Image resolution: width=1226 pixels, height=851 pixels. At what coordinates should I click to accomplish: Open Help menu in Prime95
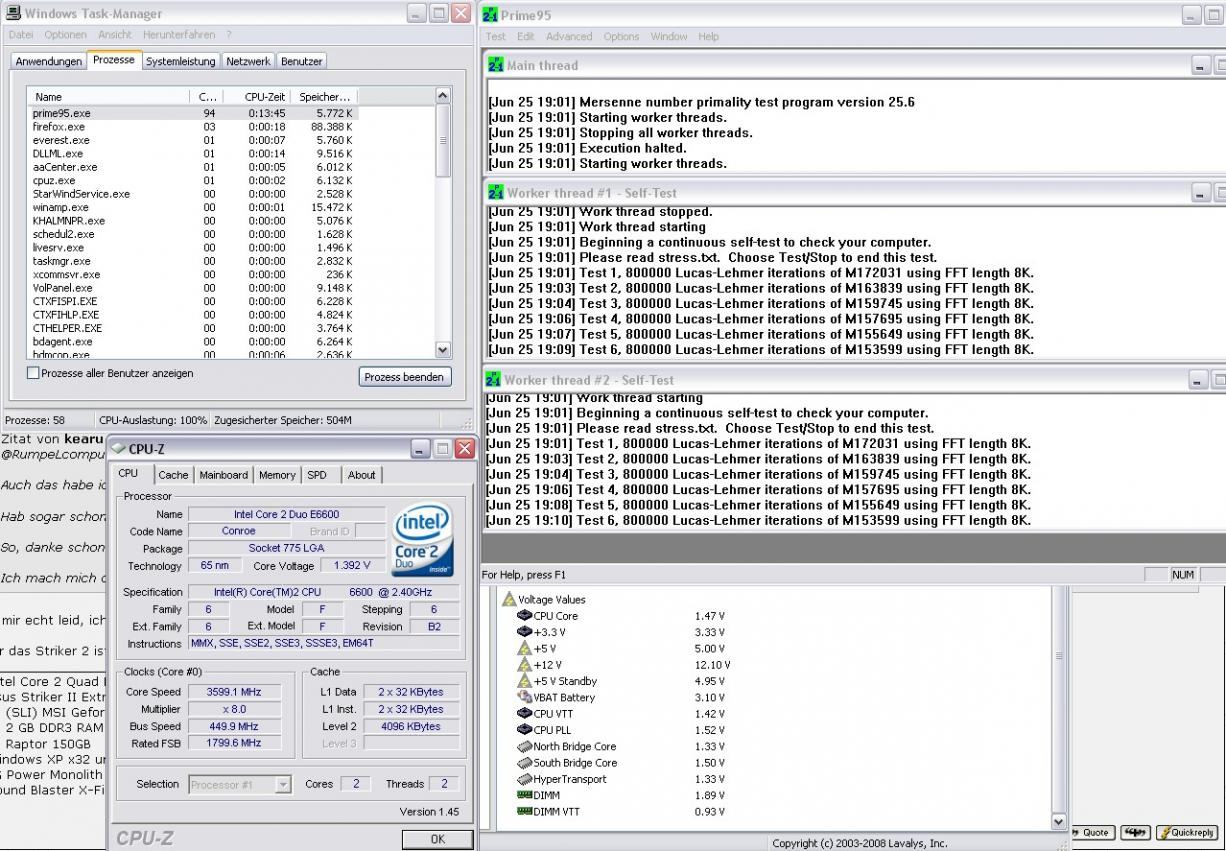(x=709, y=36)
